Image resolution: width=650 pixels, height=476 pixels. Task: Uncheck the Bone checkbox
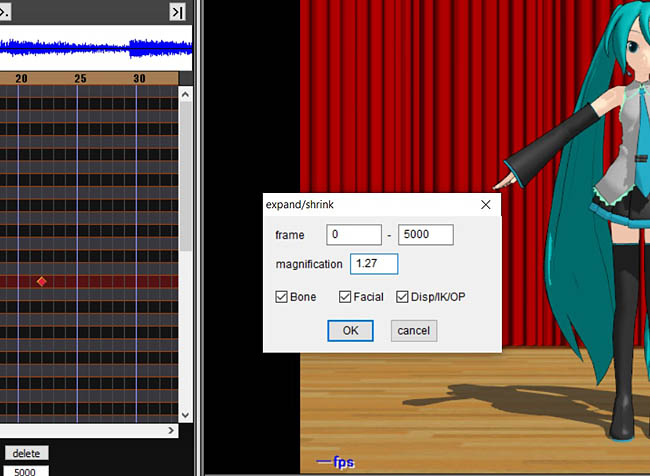(281, 296)
